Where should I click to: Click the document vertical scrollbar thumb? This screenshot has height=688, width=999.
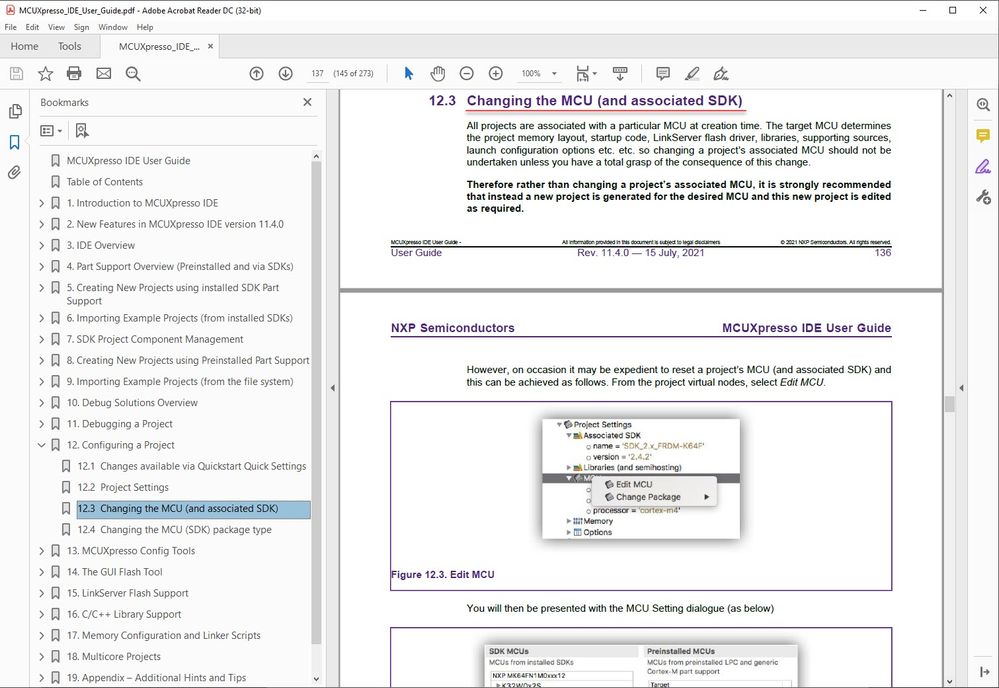click(949, 404)
